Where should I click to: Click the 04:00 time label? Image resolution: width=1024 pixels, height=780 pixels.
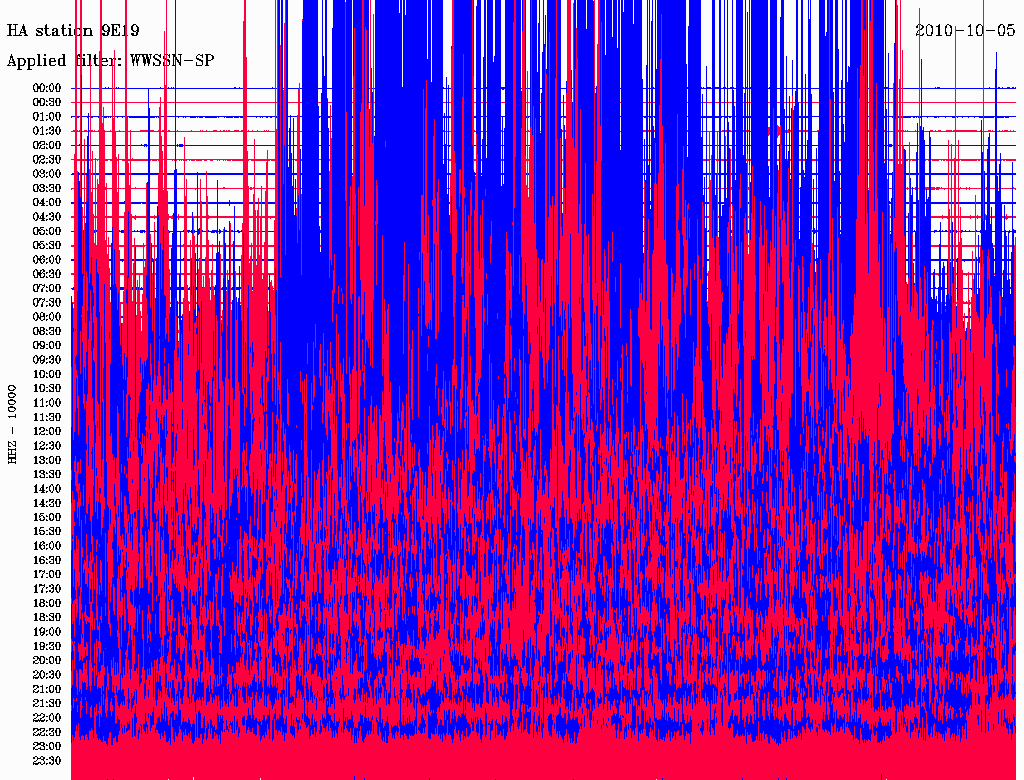tap(47, 203)
